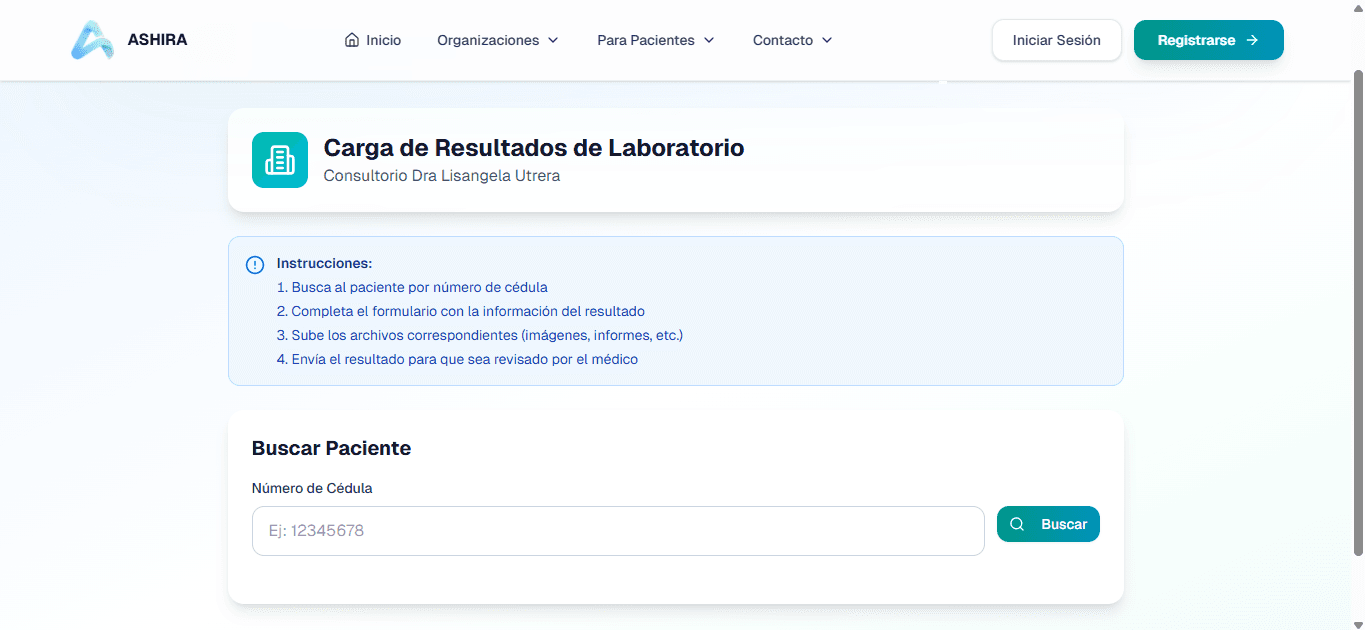Click the scrollbar down arrow
This screenshot has width=1365, height=630.
1357,622
